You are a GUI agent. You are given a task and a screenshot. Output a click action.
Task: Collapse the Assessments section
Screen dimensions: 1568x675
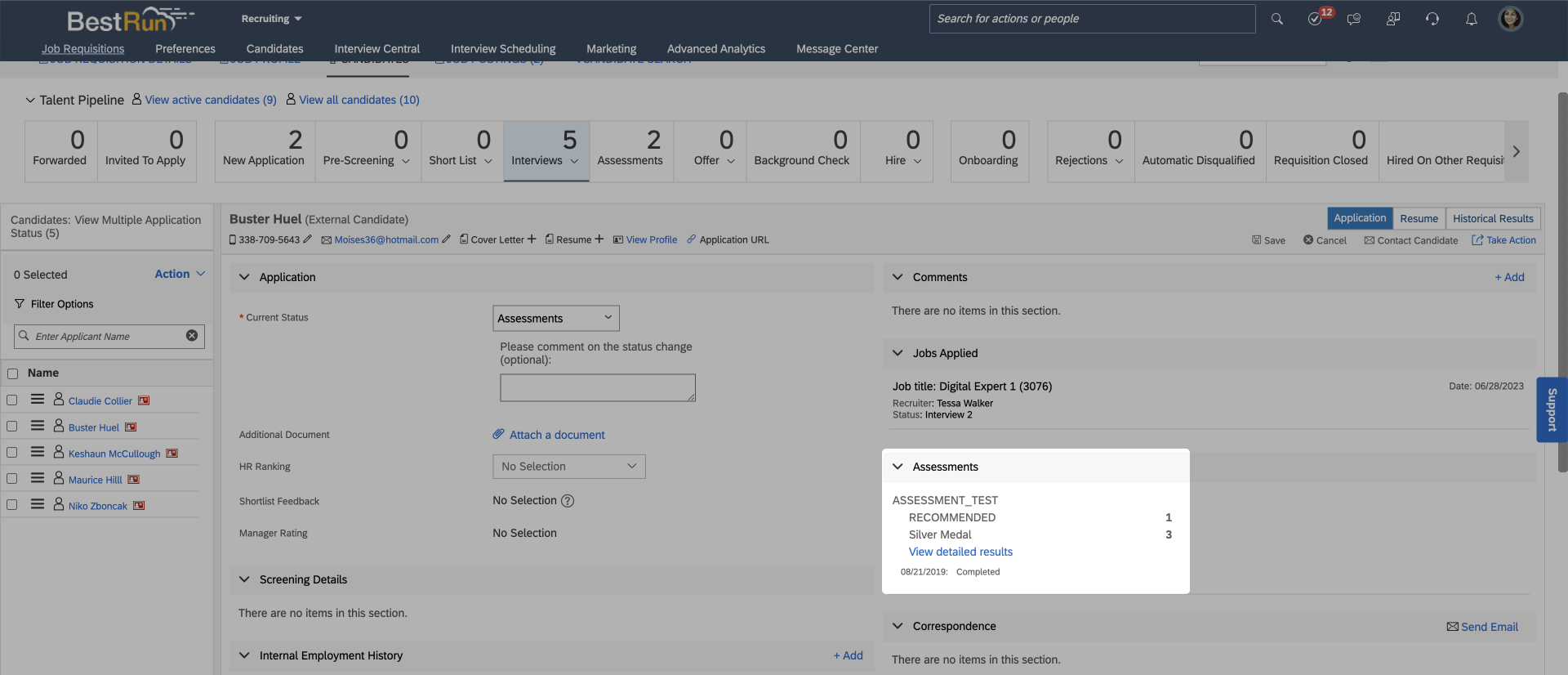coord(898,467)
